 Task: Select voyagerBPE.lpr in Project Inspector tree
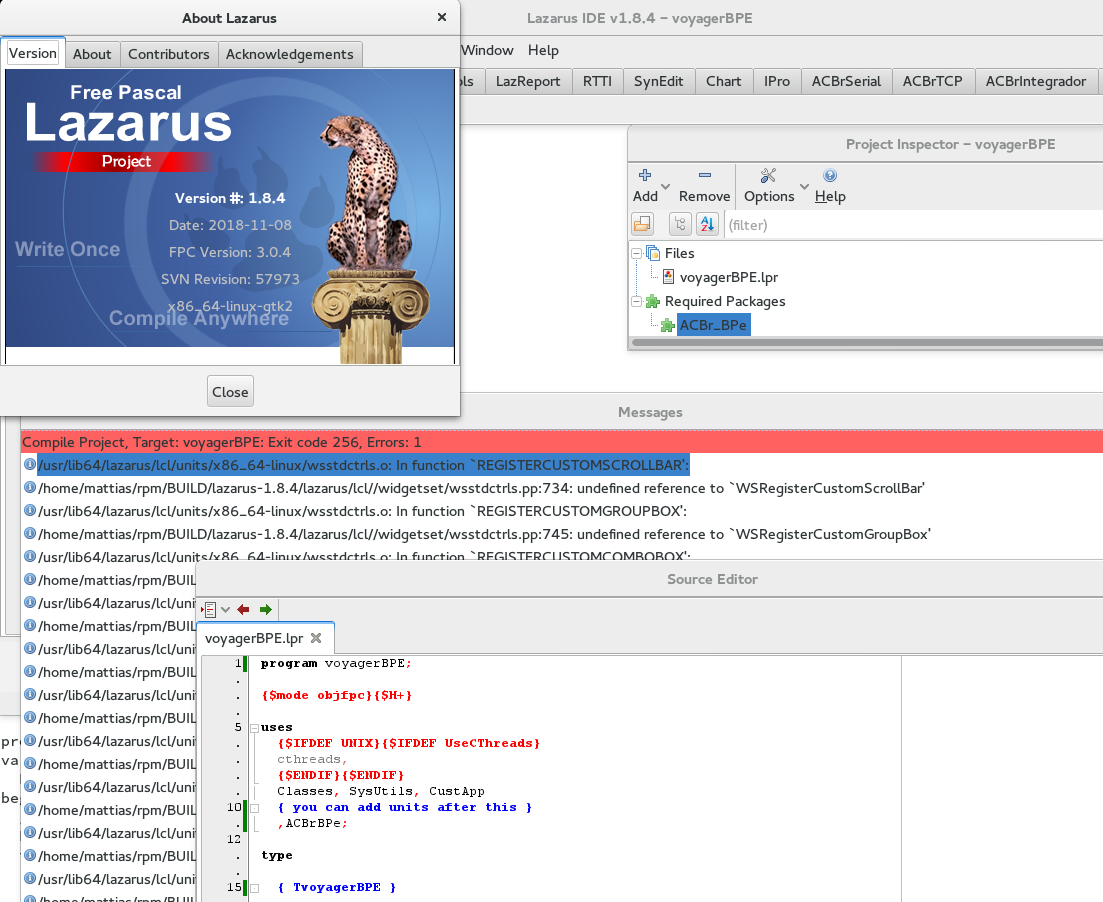coord(729,277)
